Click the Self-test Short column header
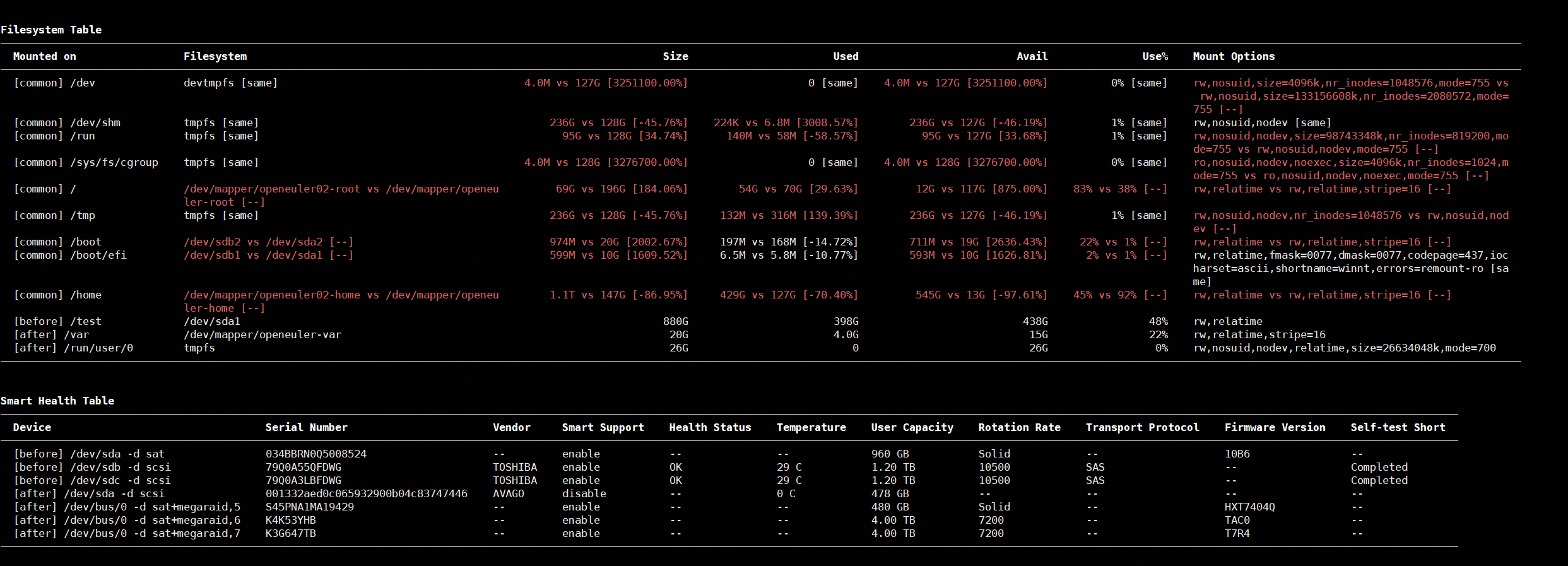Screen dimensions: 1568x566 tap(1398, 427)
